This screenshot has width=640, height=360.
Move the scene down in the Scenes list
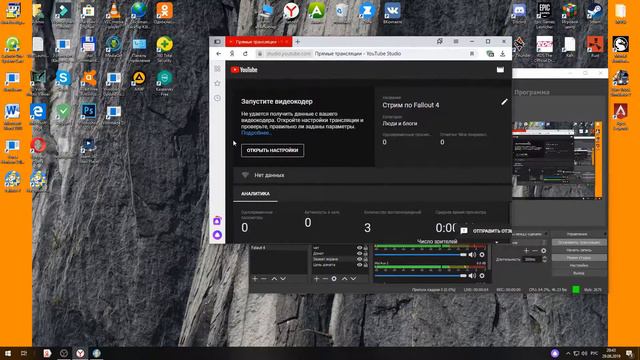pyautogui.click(x=283, y=279)
